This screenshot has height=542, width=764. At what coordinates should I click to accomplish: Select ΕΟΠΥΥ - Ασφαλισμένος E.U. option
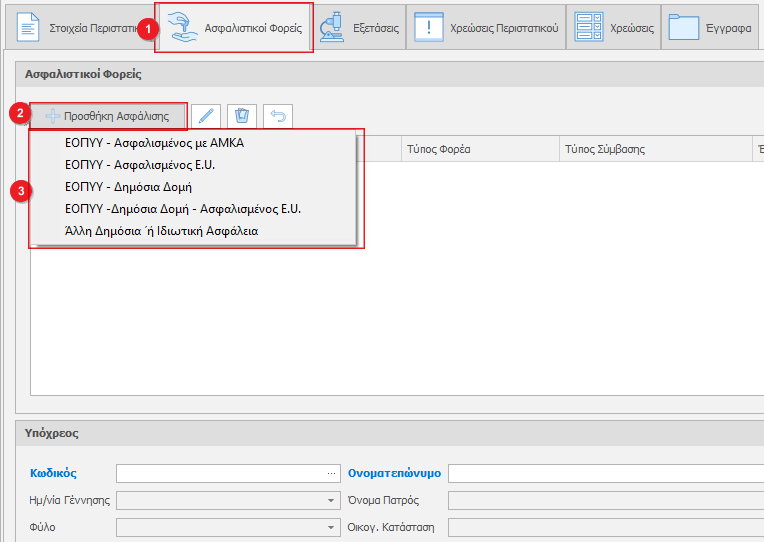140,165
